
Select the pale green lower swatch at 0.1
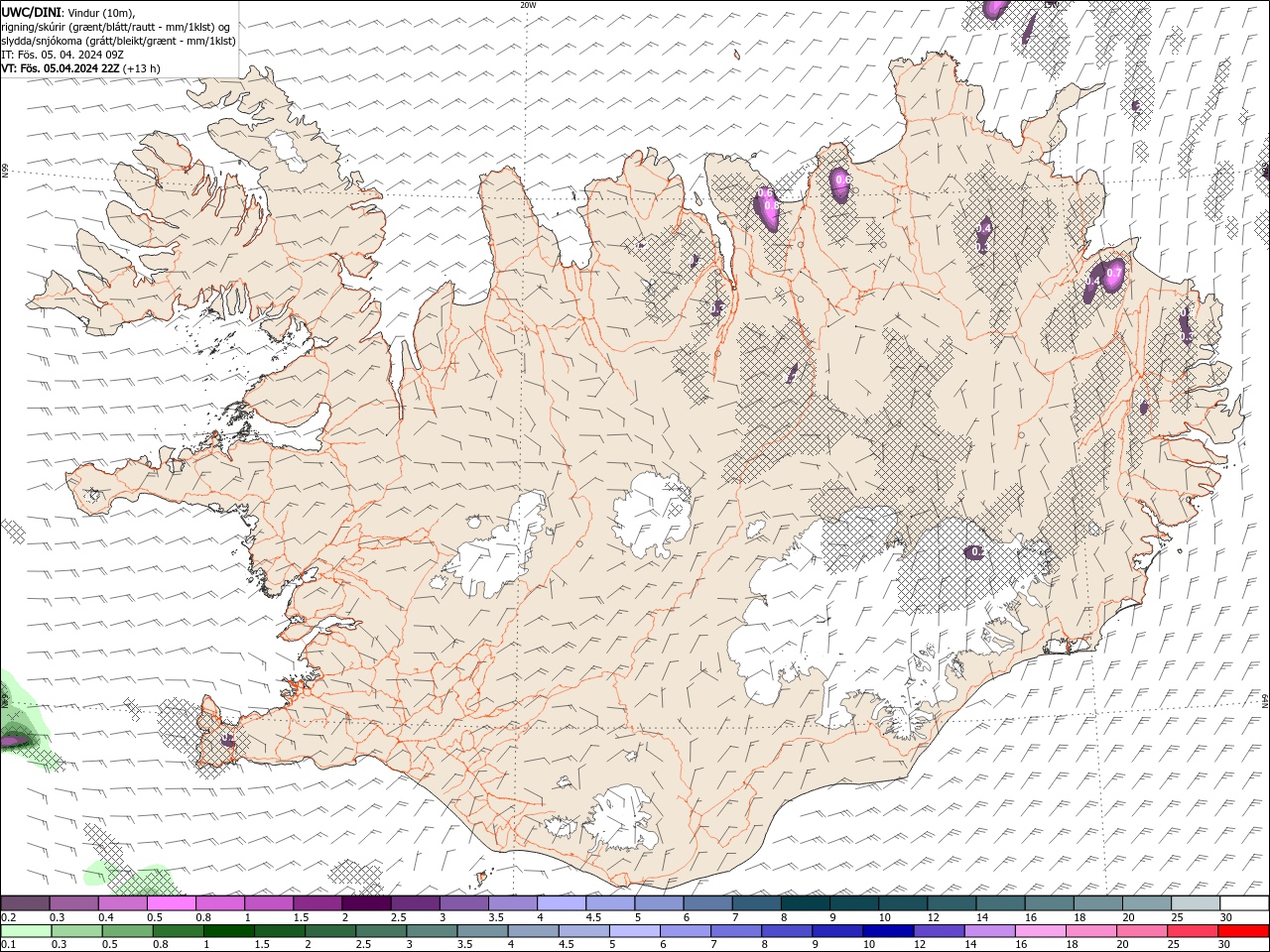pyautogui.click(x=26, y=931)
